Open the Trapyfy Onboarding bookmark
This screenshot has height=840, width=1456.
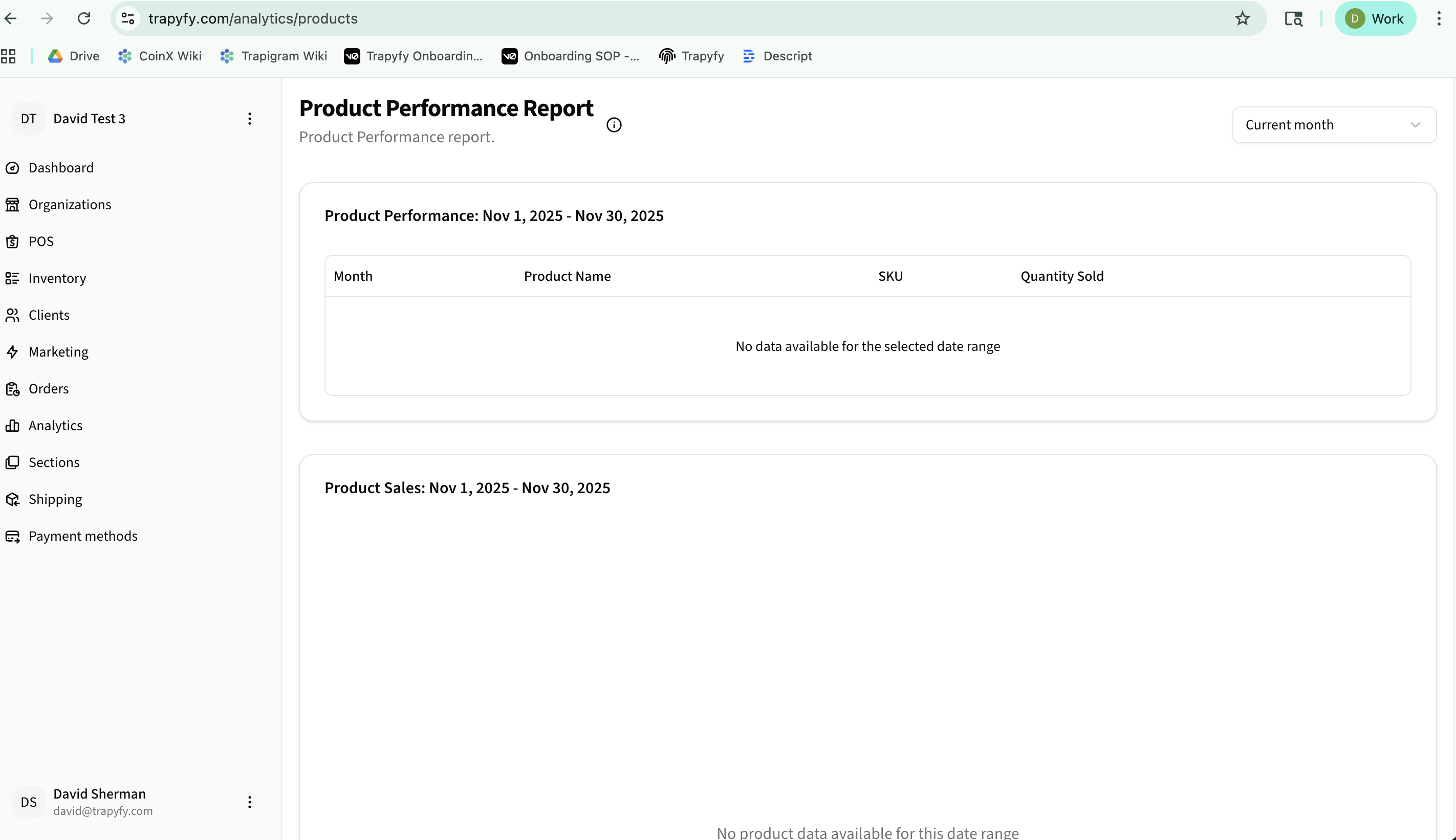point(413,56)
